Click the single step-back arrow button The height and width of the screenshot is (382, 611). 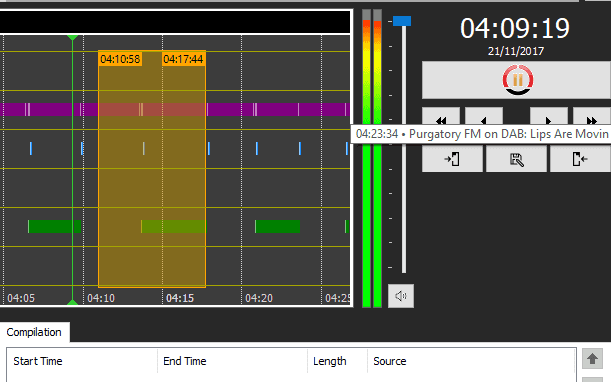tap(484, 117)
